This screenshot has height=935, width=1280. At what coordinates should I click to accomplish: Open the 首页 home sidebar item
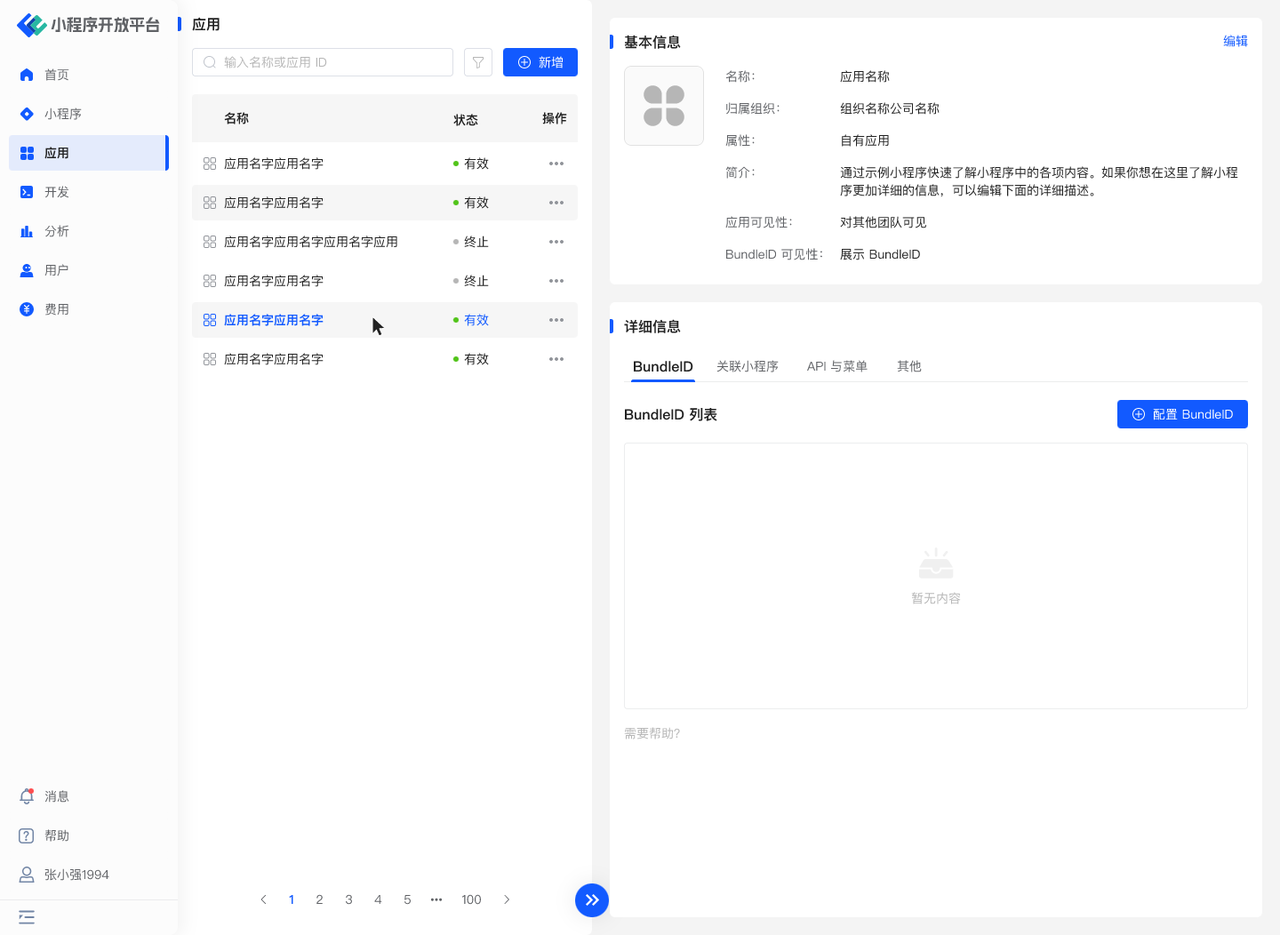56,75
